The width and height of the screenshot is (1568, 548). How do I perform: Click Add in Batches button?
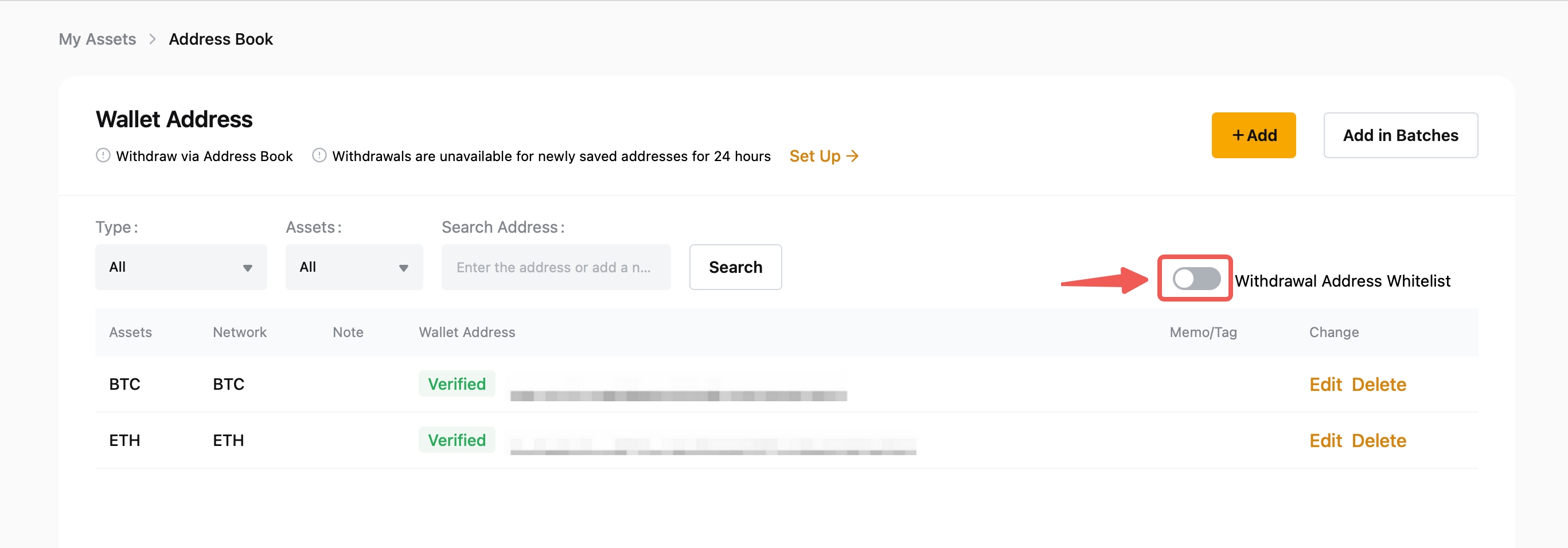1400,135
